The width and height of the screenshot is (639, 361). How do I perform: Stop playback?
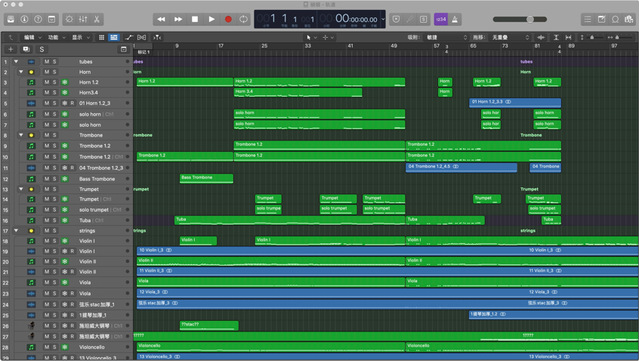pyautogui.click(x=195, y=19)
